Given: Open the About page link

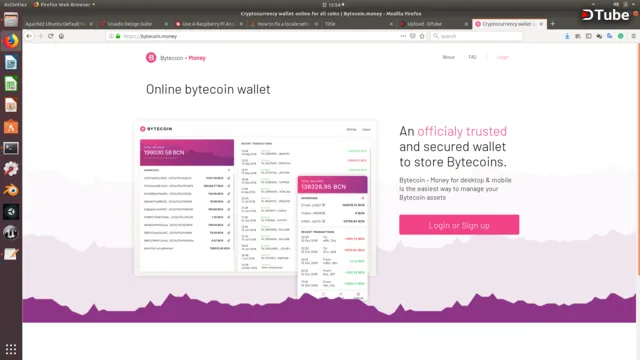Looking at the screenshot, I should point(449,57).
